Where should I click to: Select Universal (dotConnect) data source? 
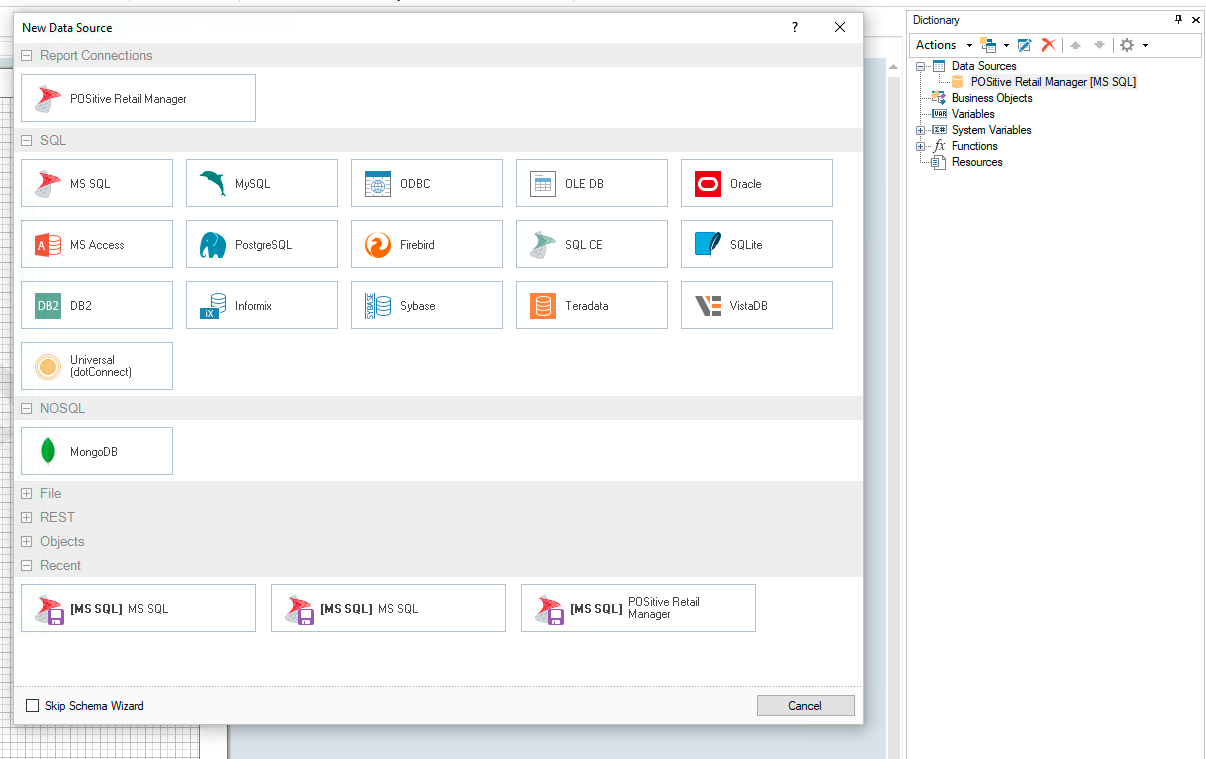pos(97,366)
